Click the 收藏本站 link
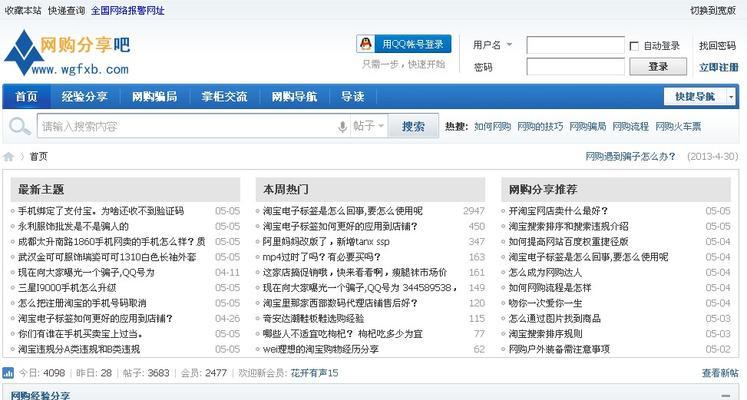 [23, 10]
